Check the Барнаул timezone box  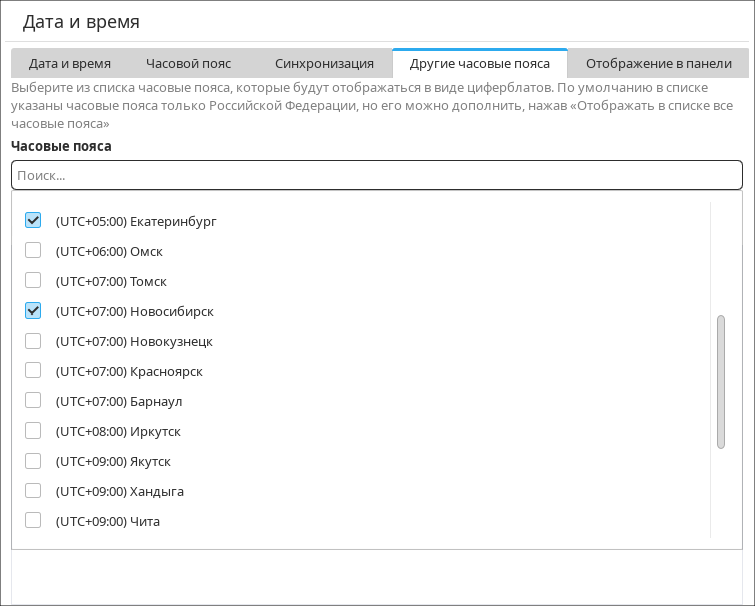pyautogui.click(x=33, y=401)
